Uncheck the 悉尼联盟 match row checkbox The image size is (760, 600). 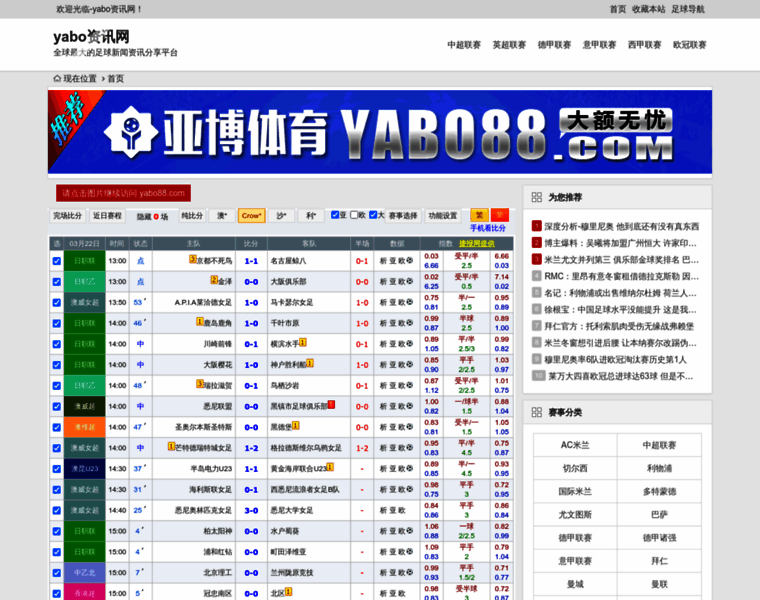coord(57,407)
